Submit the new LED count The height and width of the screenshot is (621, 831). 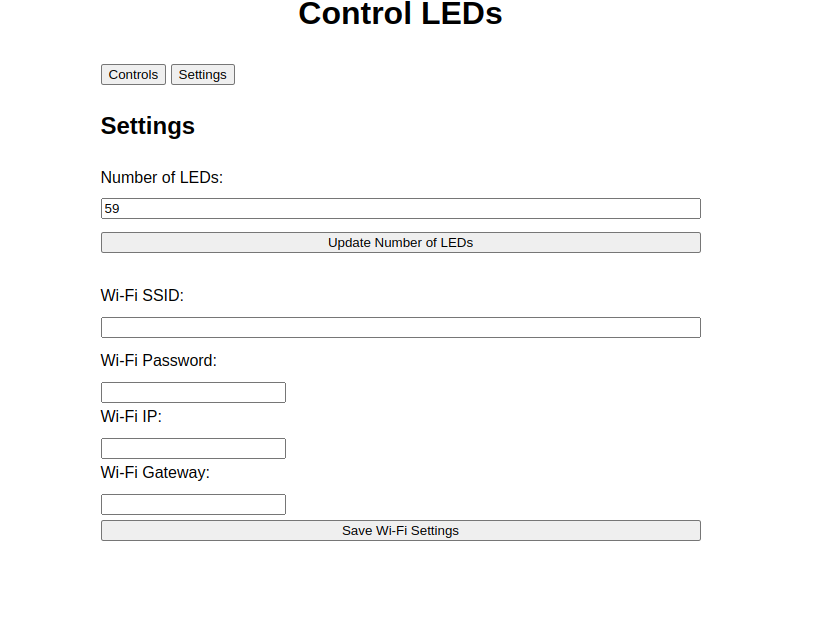pyautogui.click(x=400, y=242)
